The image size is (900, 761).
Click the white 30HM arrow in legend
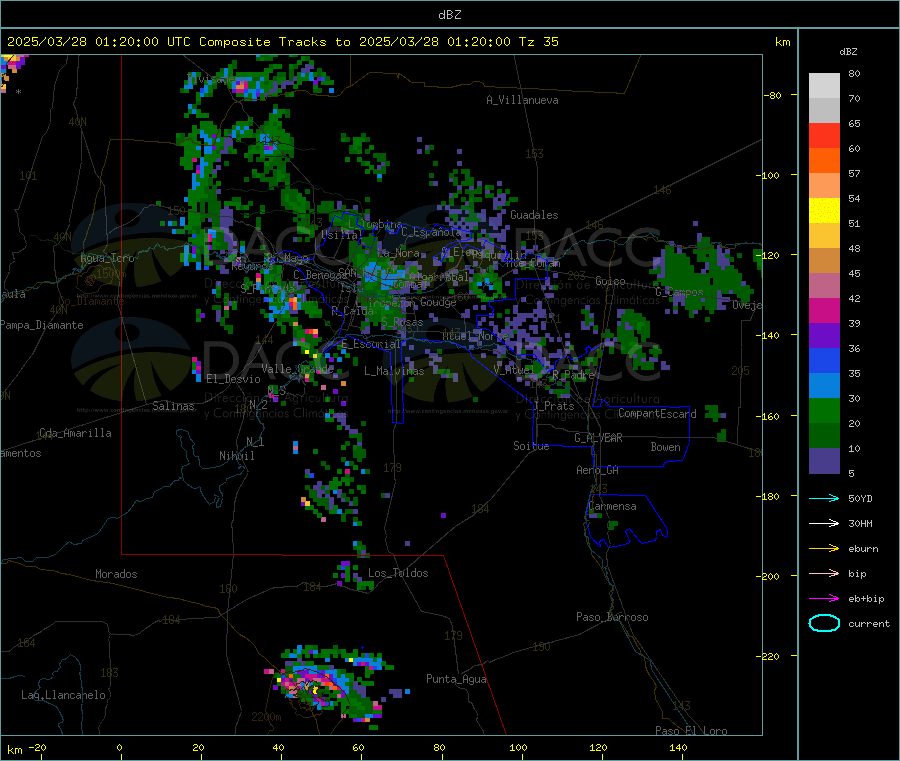tap(824, 523)
